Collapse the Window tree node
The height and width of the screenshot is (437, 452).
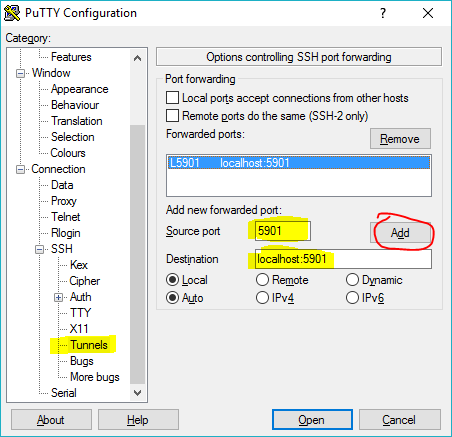(x=21, y=73)
